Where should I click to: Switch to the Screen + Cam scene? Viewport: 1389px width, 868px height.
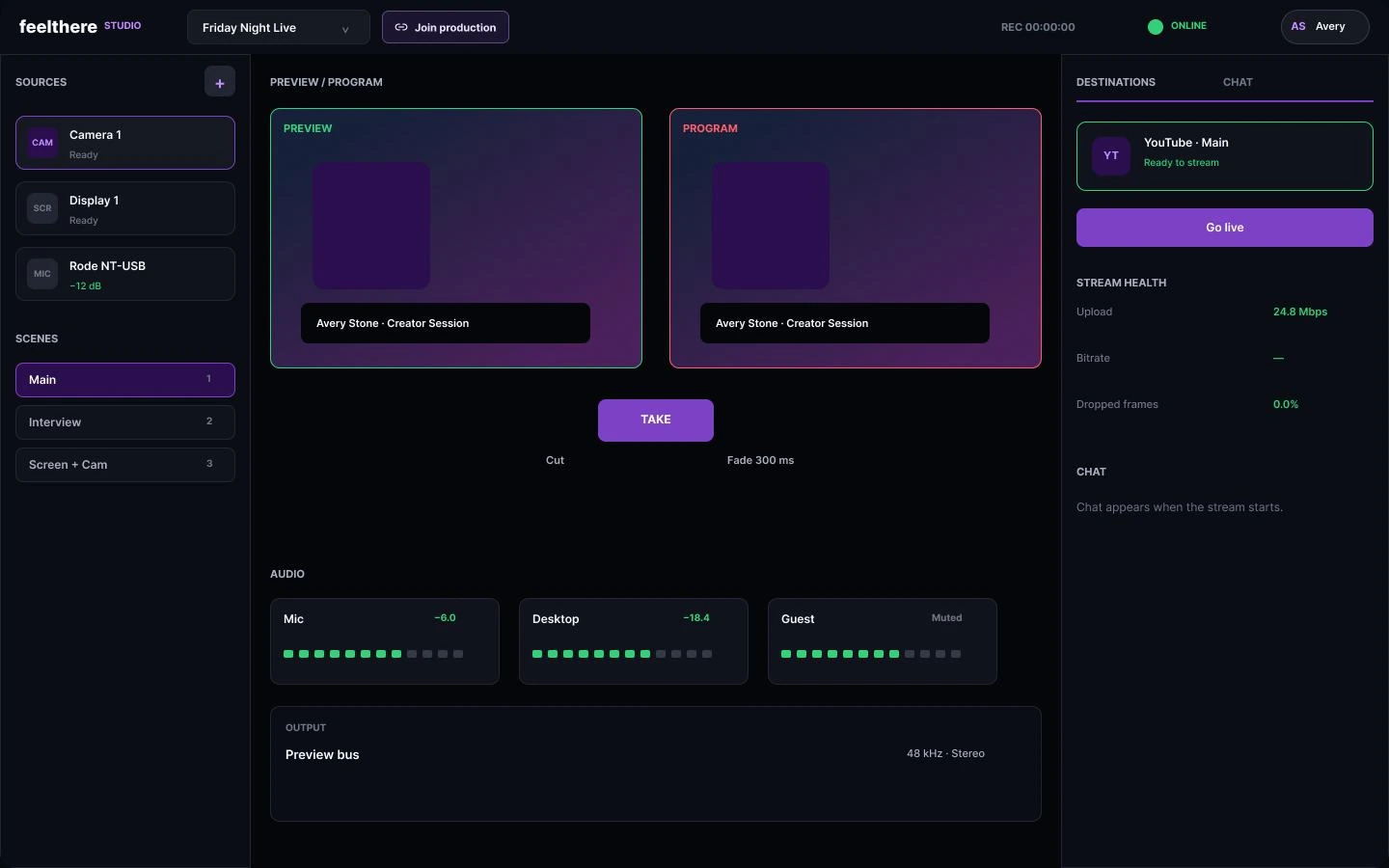tap(125, 465)
